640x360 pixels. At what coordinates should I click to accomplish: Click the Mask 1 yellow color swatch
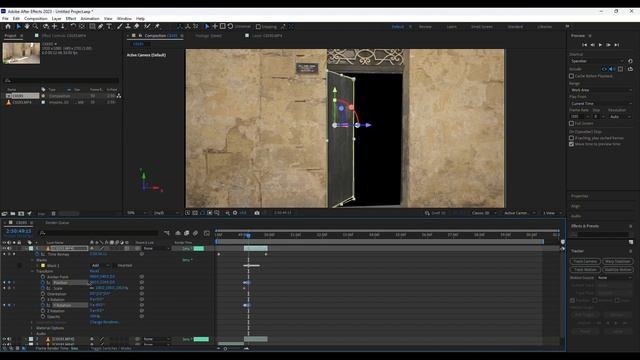43,265
